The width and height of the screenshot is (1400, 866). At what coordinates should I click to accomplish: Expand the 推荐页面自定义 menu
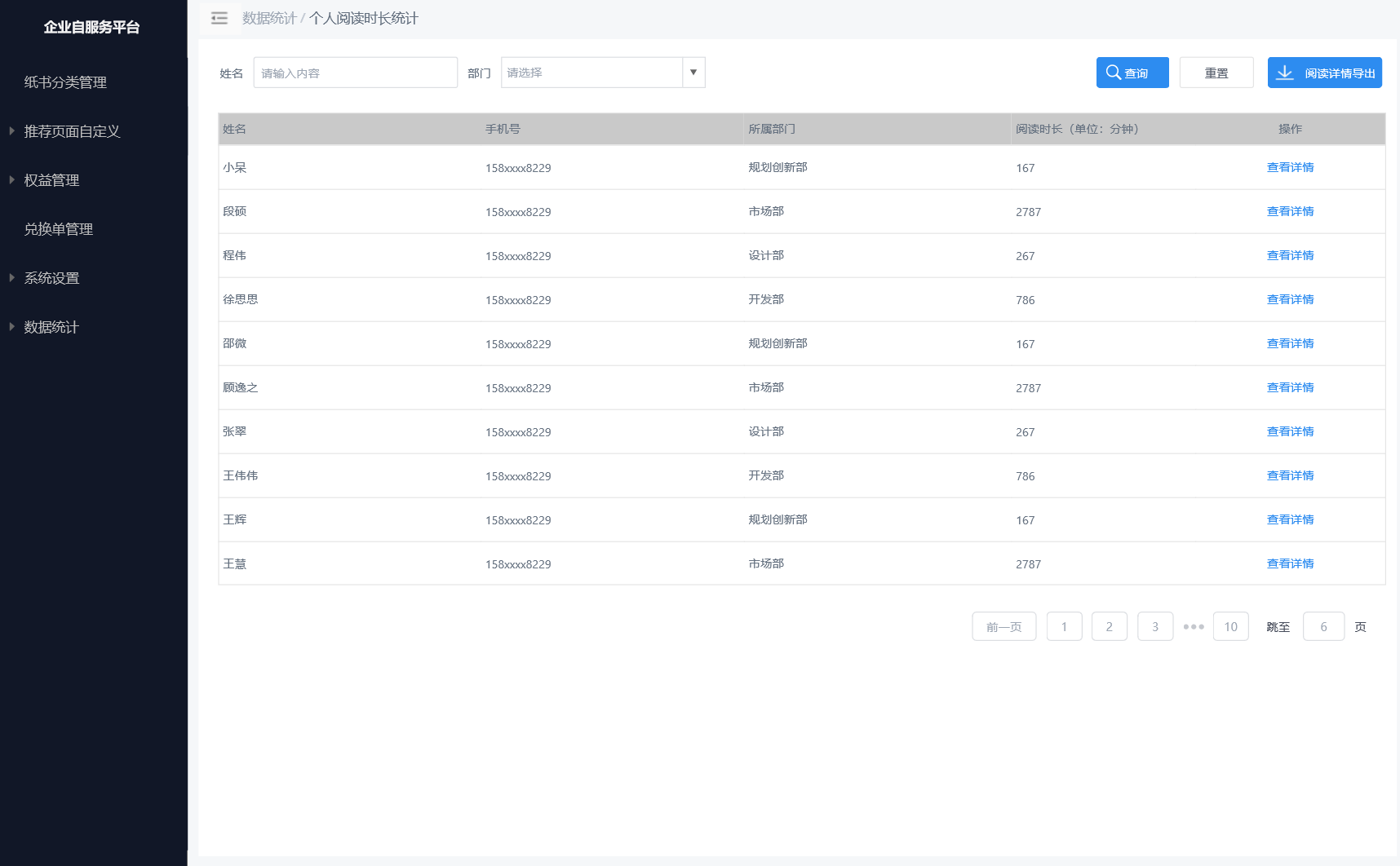[72, 131]
